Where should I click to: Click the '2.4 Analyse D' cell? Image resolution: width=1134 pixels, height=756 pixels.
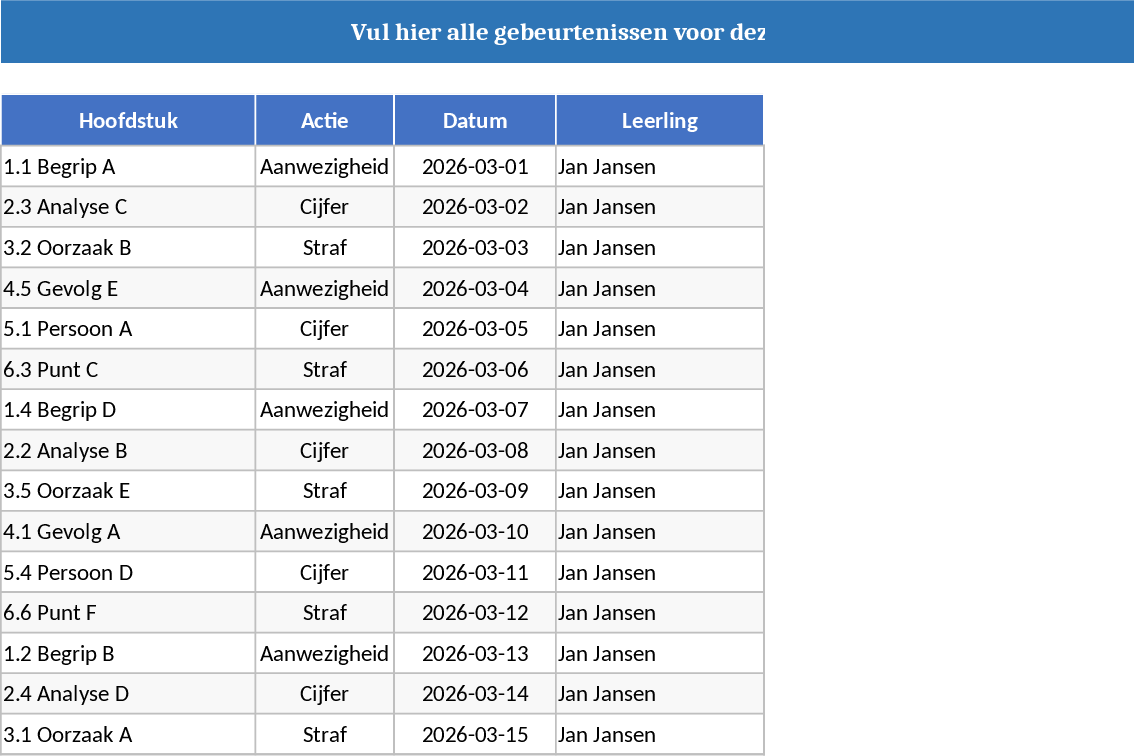(128, 694)
